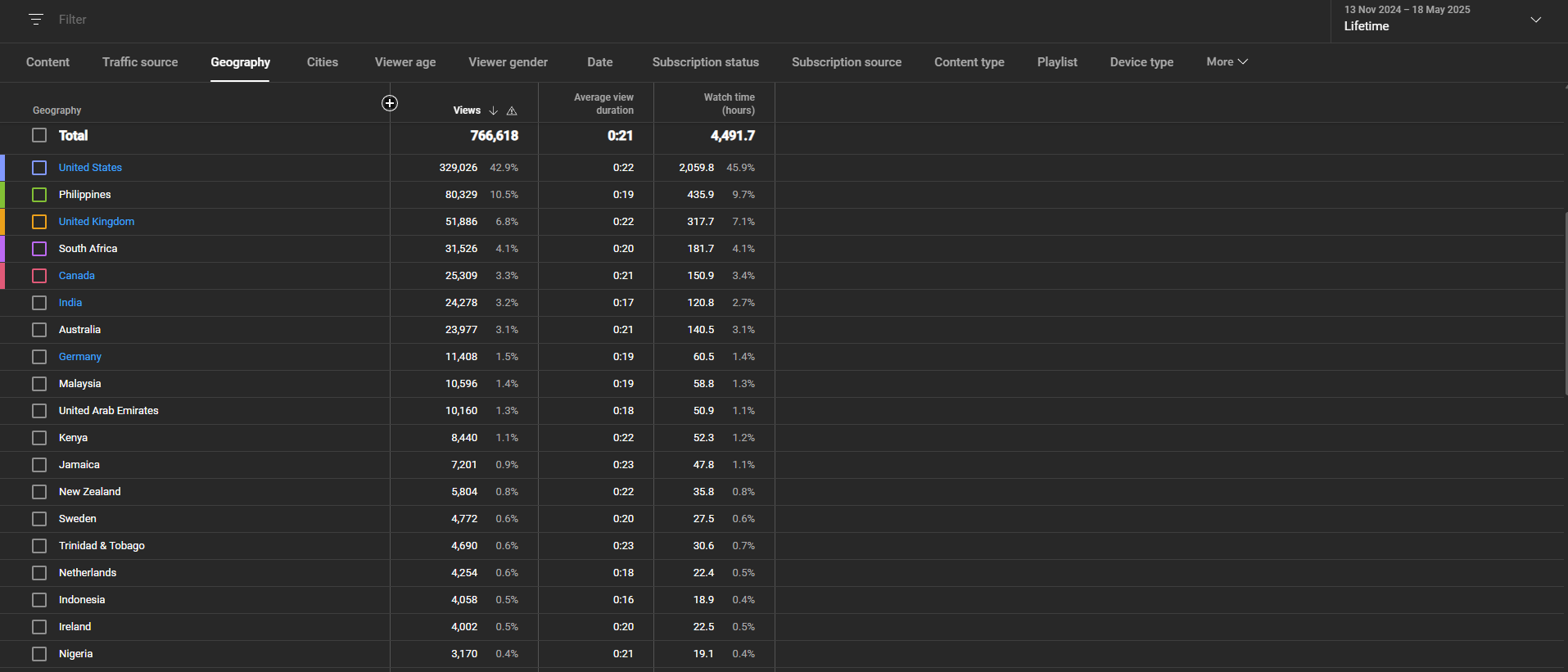Check the India checkbox
Viewport: 1568px width, 672px height.
click(39, 303)
